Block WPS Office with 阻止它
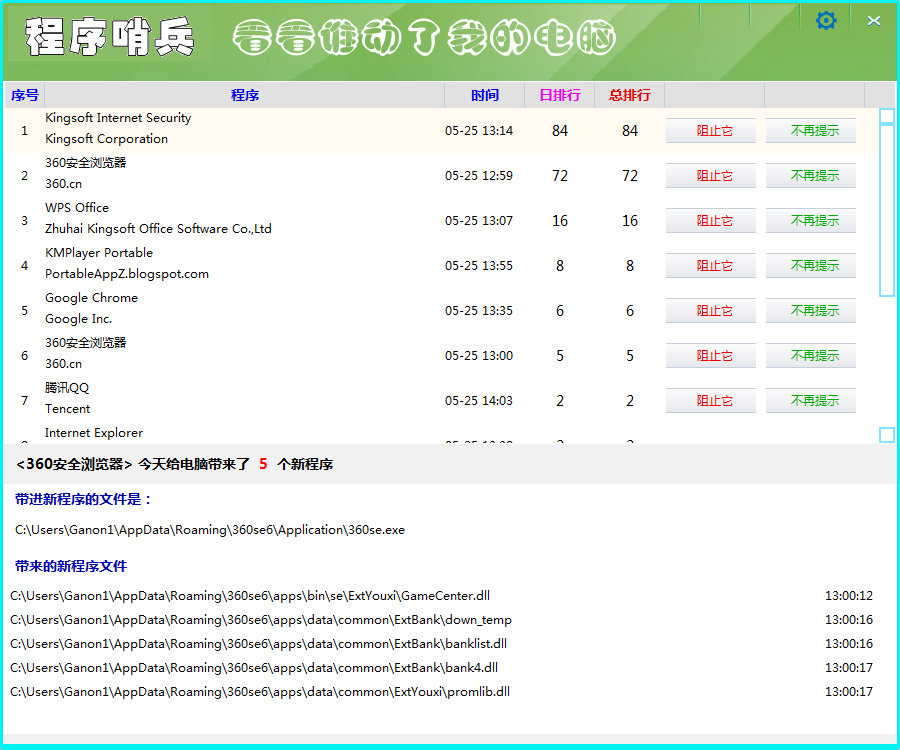This screenshot has height=750, width=900. [711, 221]
